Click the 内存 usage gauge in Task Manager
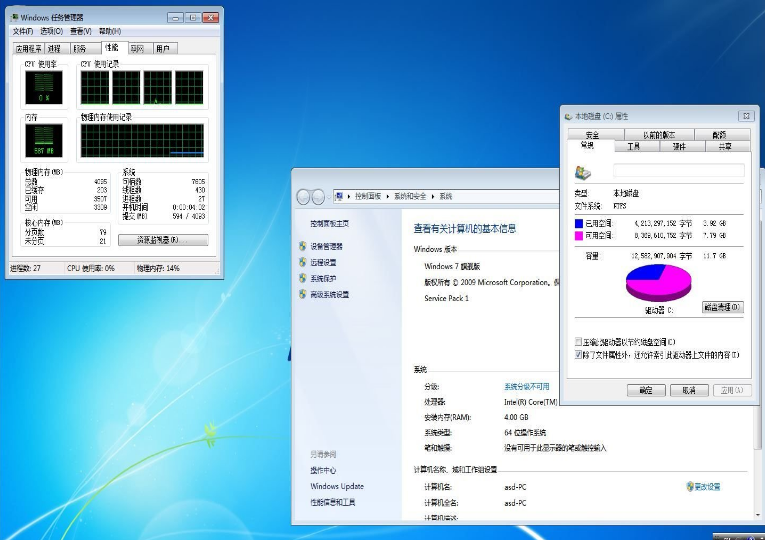 (x=44, y=140)
